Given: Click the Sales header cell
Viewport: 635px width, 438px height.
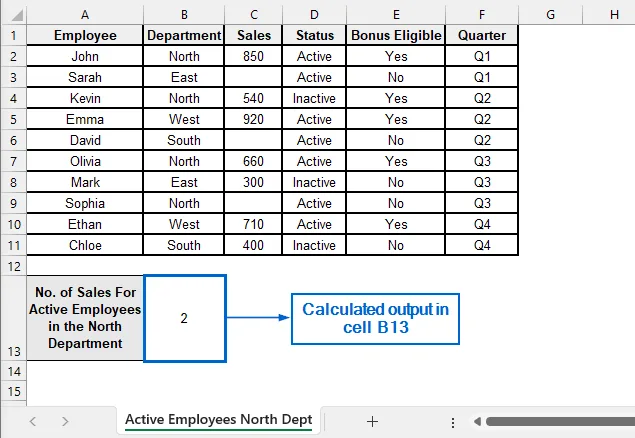Looking at the screenshot, I should (x=254, y=35).
